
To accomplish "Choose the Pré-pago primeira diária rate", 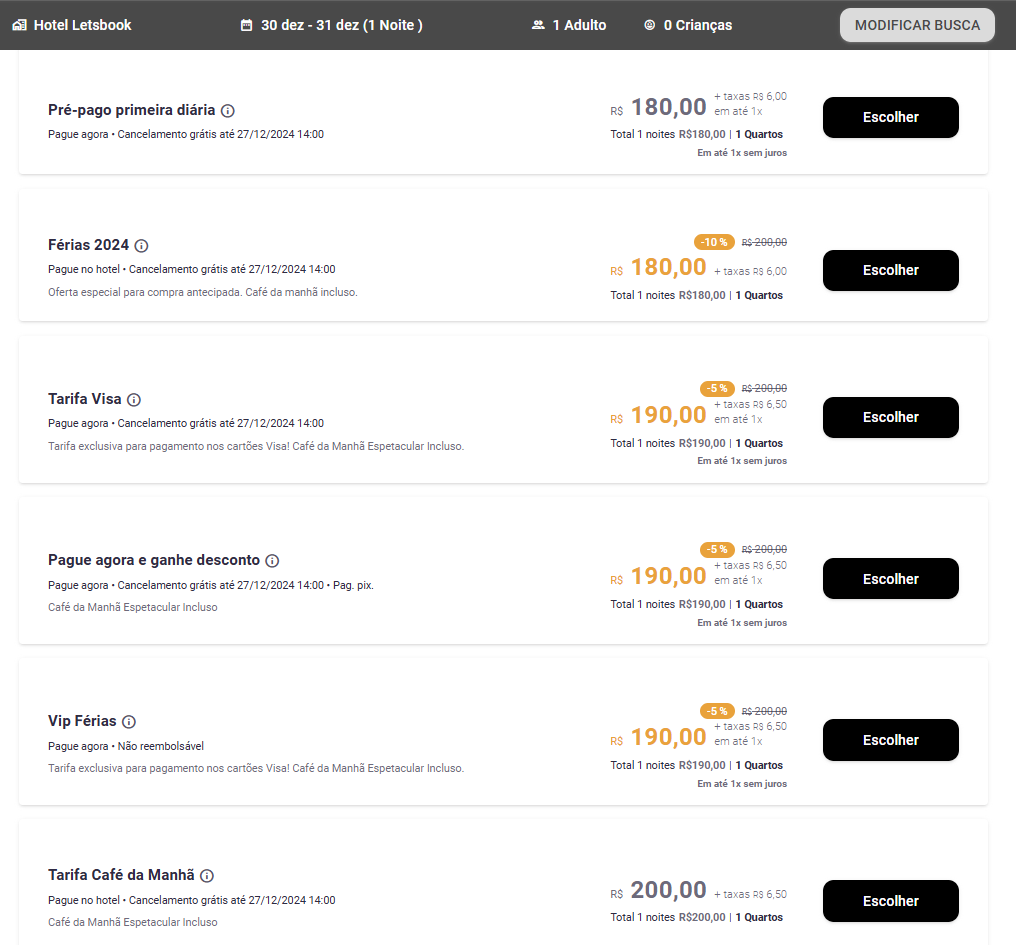I will [x=890, y=117].
